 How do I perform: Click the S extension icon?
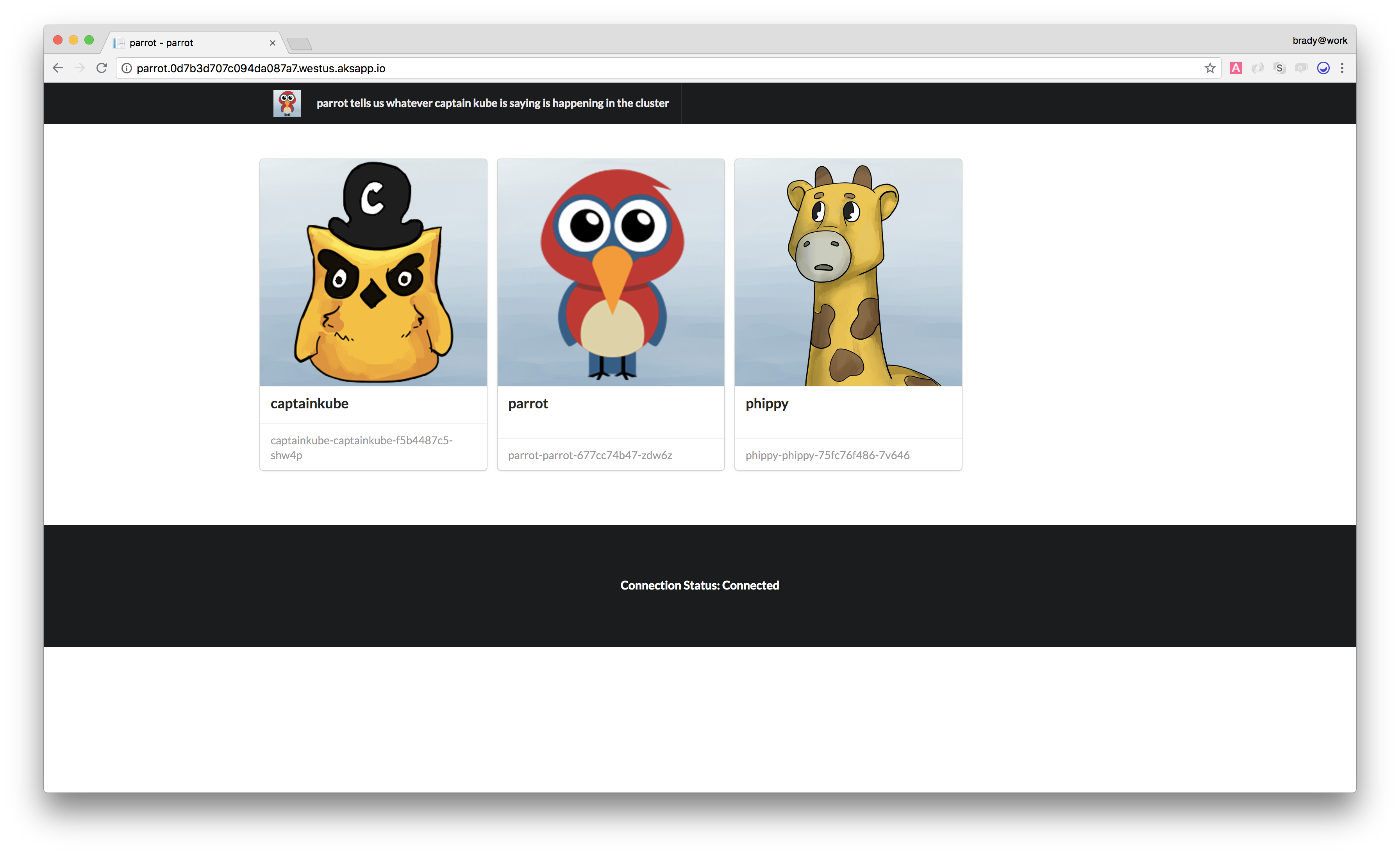[x=1279, y=68]
